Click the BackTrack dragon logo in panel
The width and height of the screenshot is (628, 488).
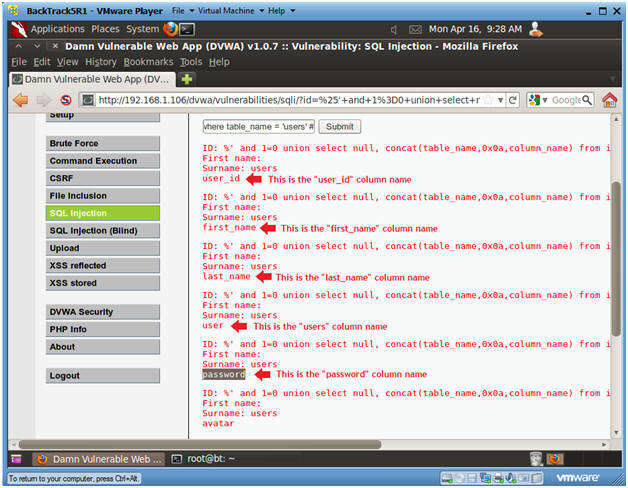click(x=19, y=29)
